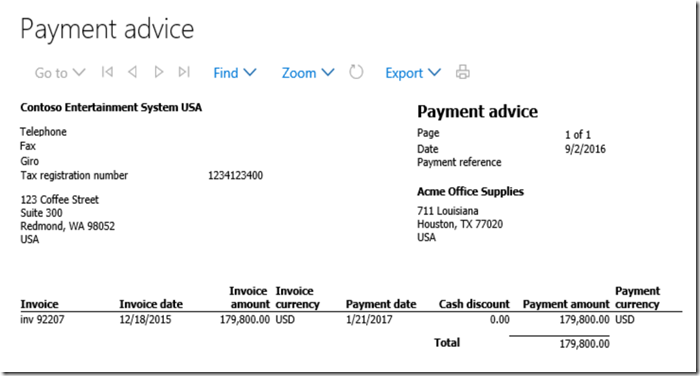Click the Giro label
The image size is (700, 376).
pos(29,161)
